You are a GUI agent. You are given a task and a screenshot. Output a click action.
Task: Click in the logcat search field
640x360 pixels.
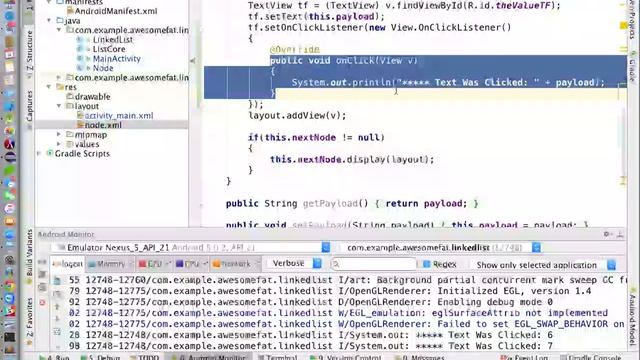(374, 264)
